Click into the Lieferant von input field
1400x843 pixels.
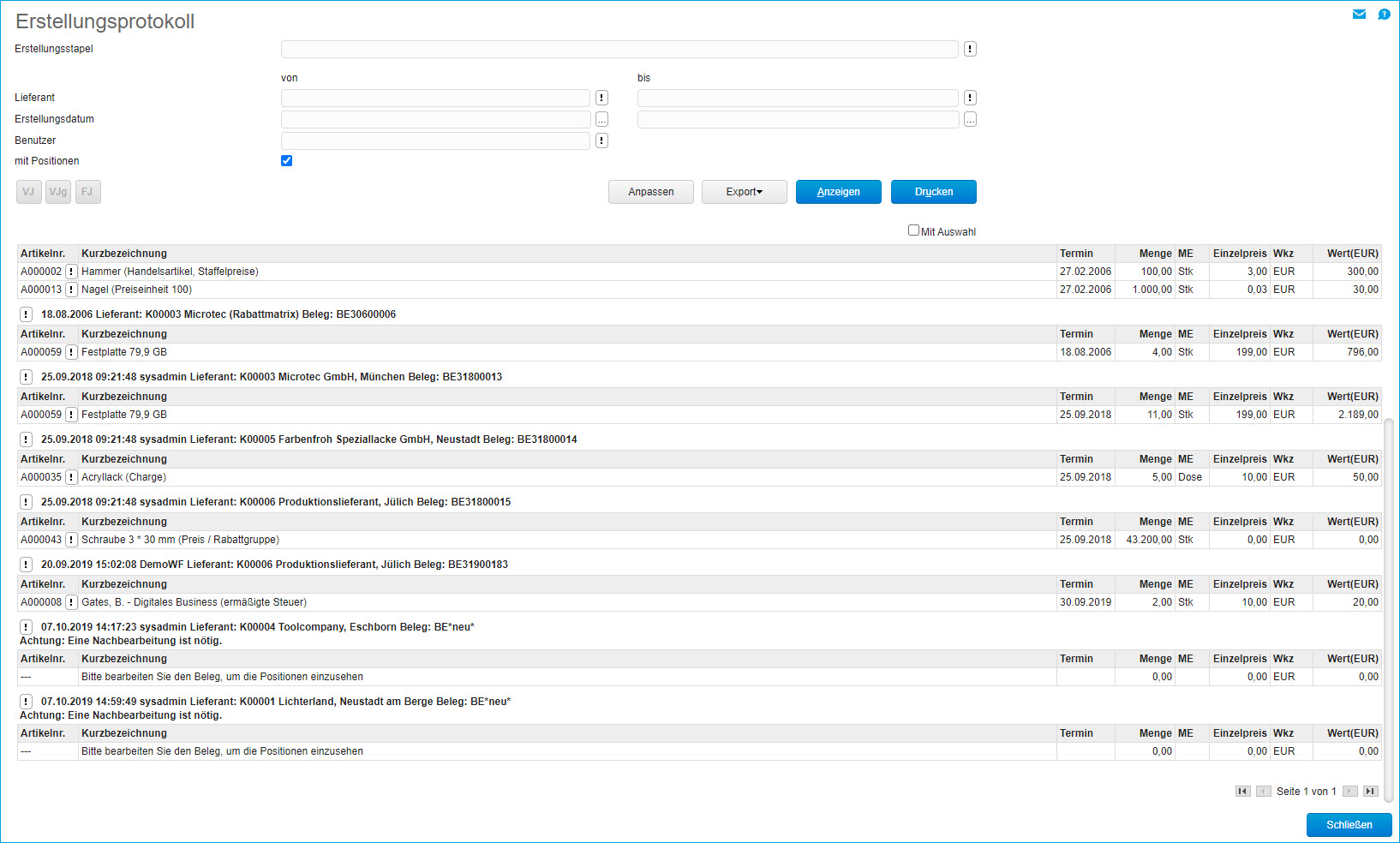[x=435, y=99]
